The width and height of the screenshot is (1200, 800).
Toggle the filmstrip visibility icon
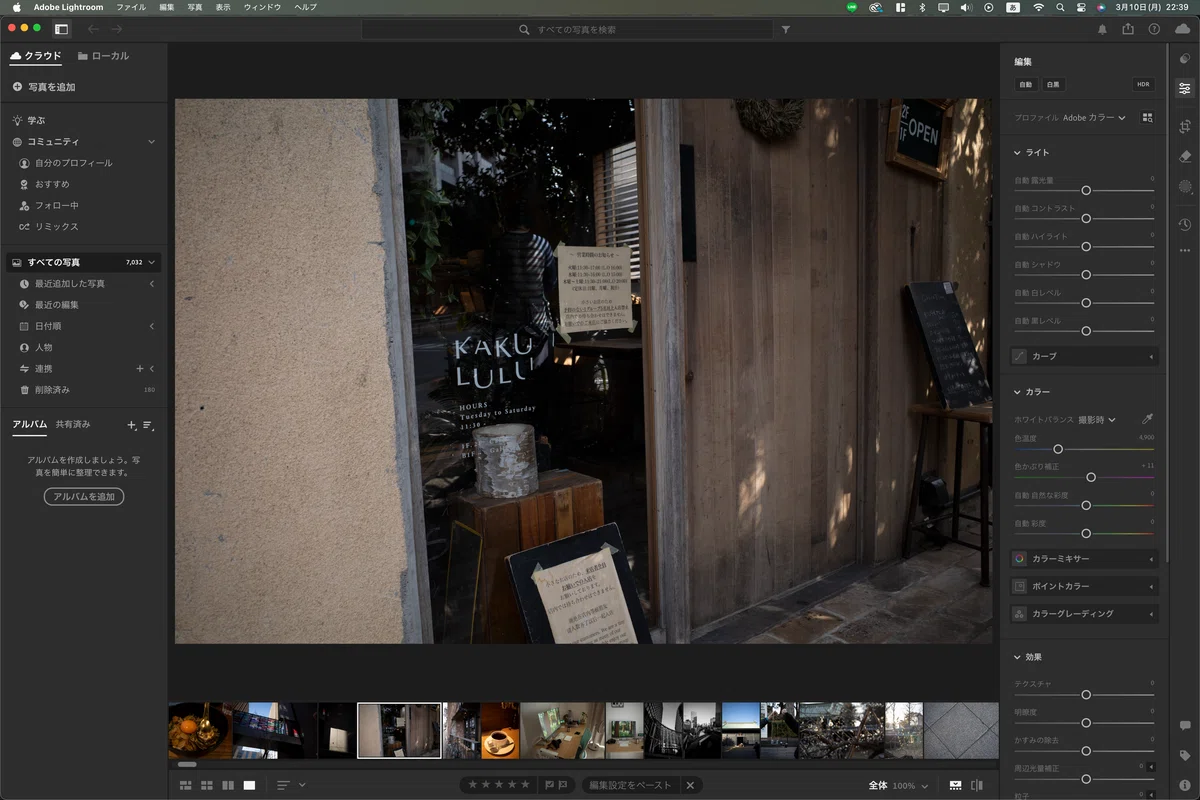coord(955,785)
